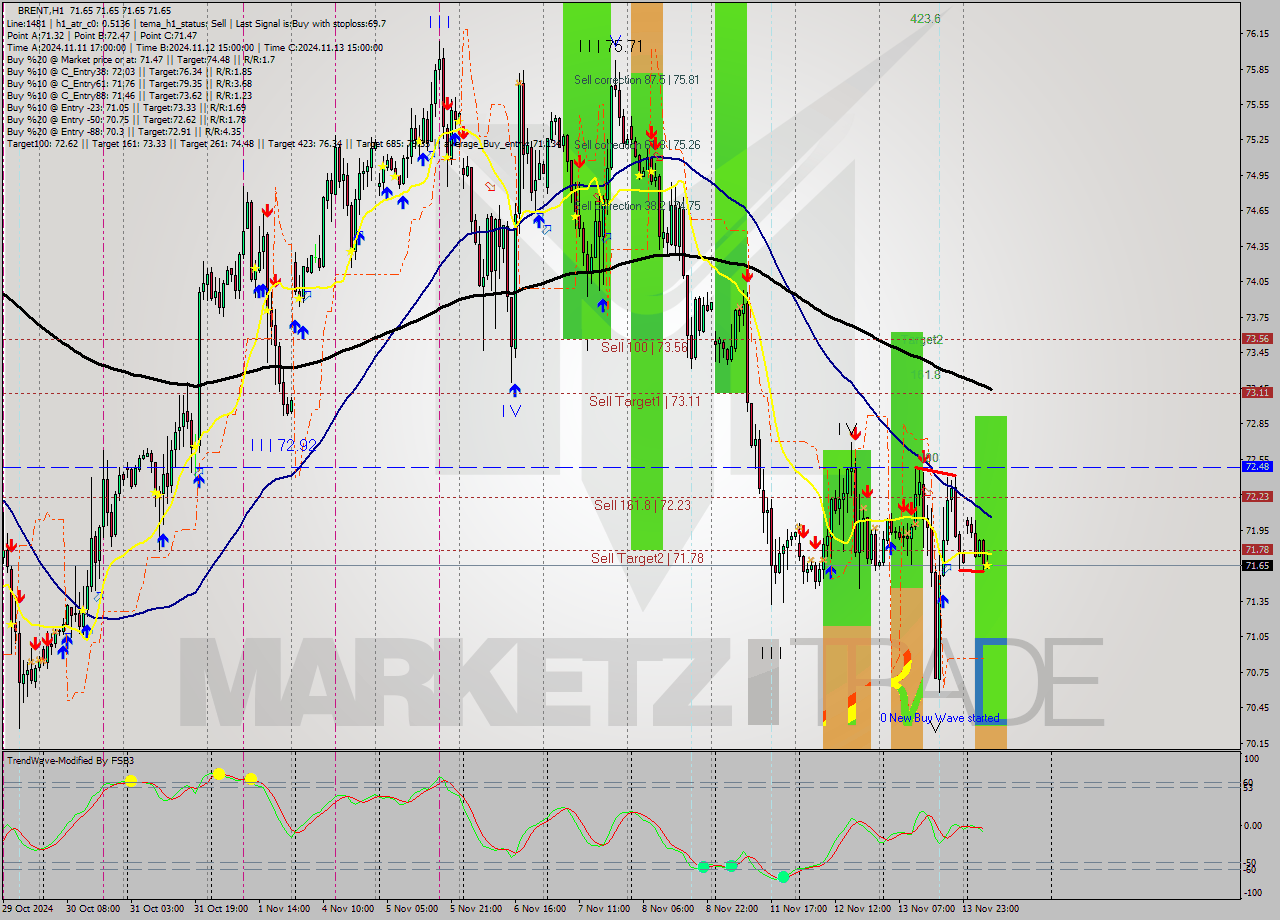Screen dimensions: 1280x920
Task: Click the red 71.78 price tag on axis
Action: coord(1257,550)
